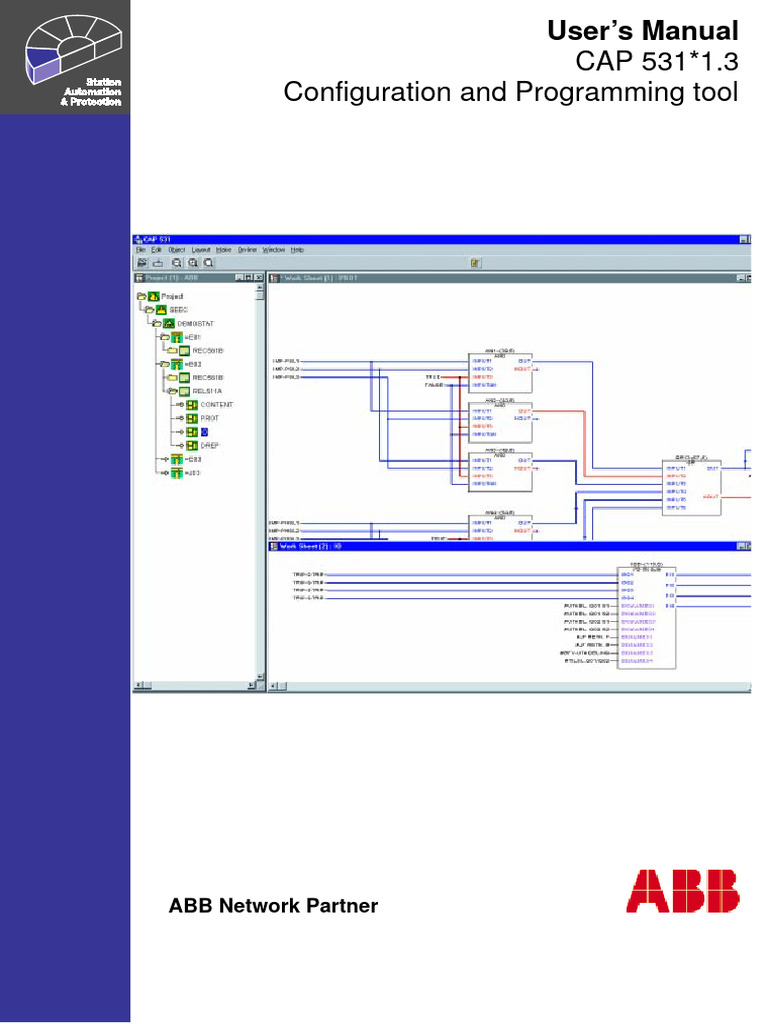The image size is (768, 1024).
Task: Click terminal icon of REC561B under =E02
Action: tap(184, 377)
